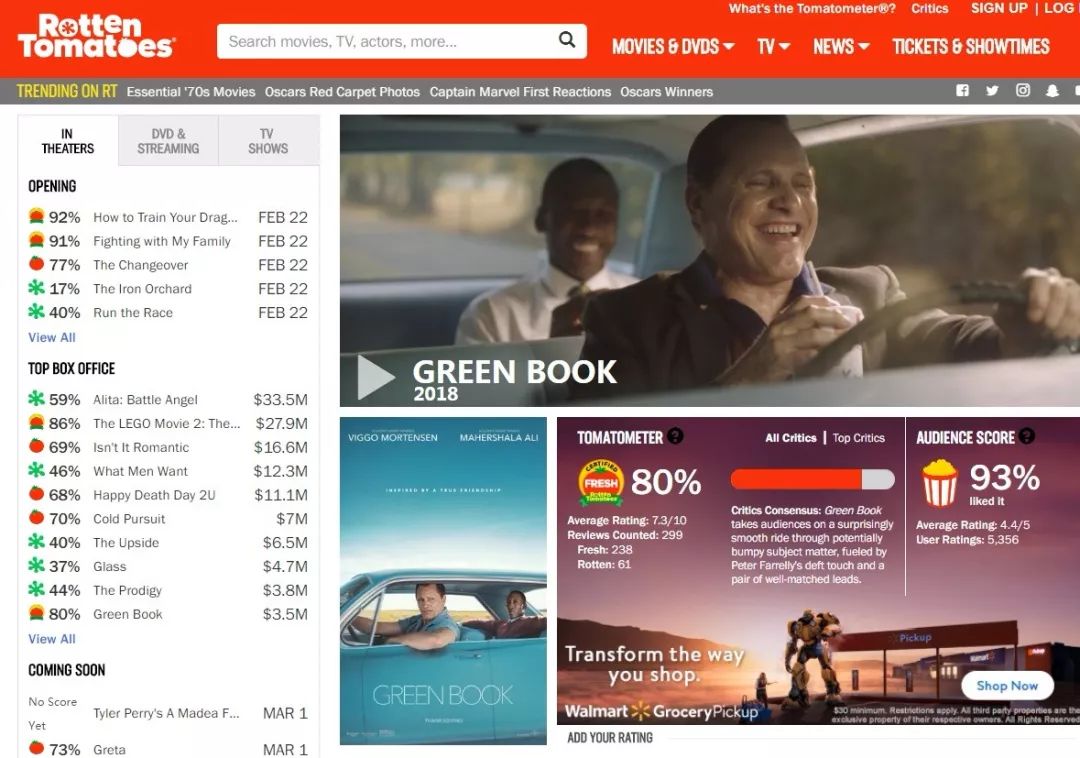Open the Instagram social icon

(x=1023, y=90)
